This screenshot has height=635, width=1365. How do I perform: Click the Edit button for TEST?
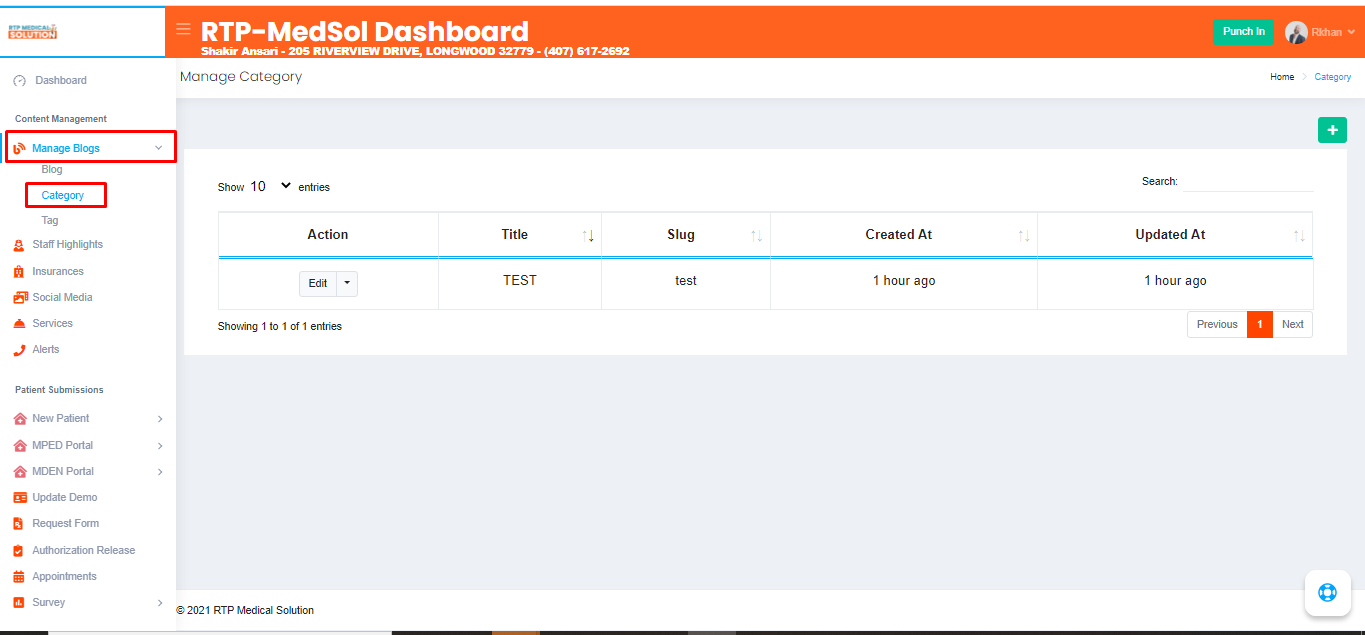click(318, 284)
